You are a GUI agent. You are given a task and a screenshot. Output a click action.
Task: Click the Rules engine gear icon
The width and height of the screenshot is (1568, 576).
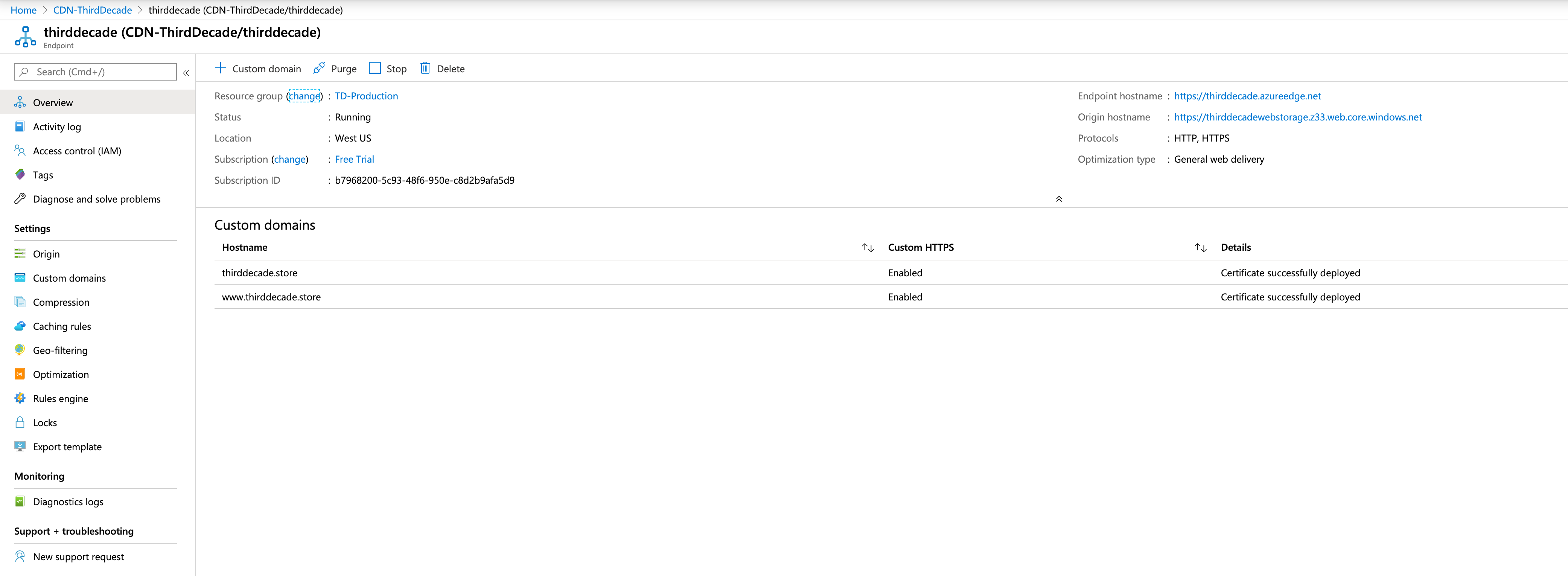pos(20,398)
